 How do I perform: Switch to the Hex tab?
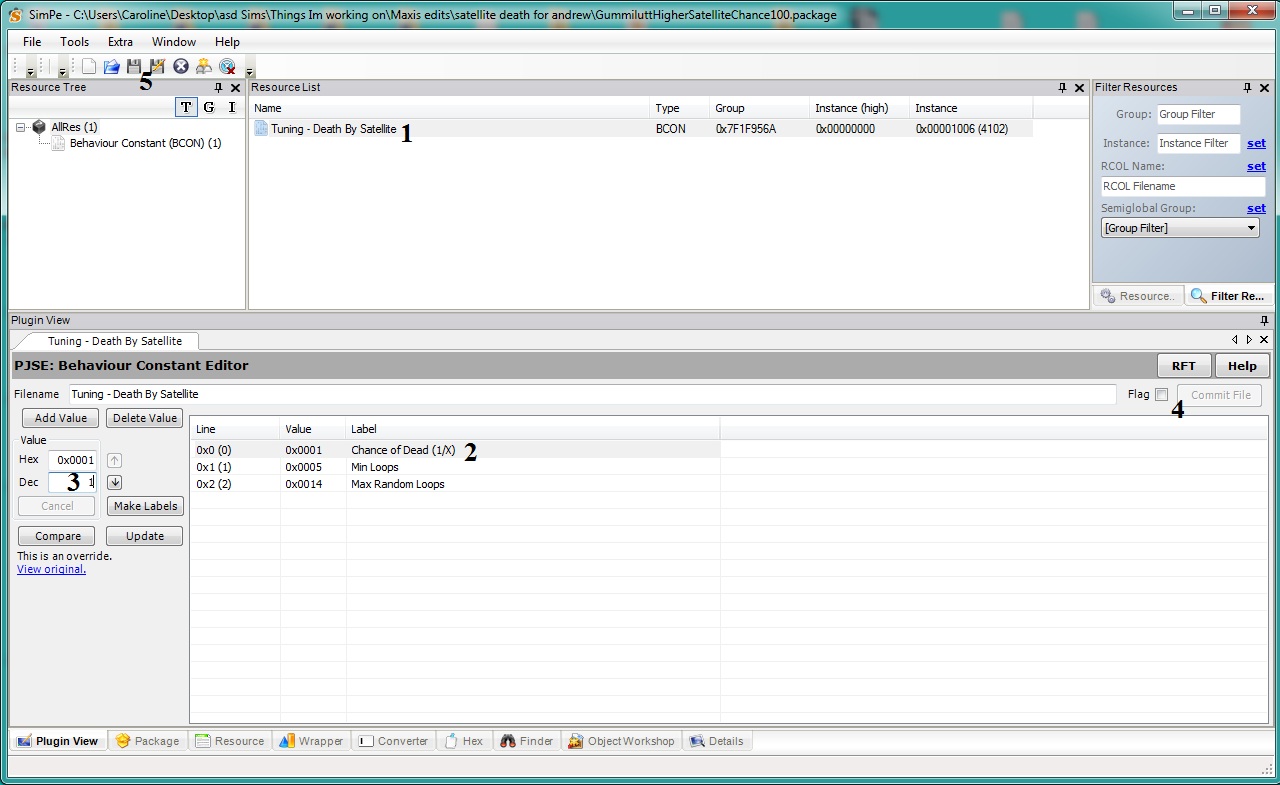(x=464, y=741)
